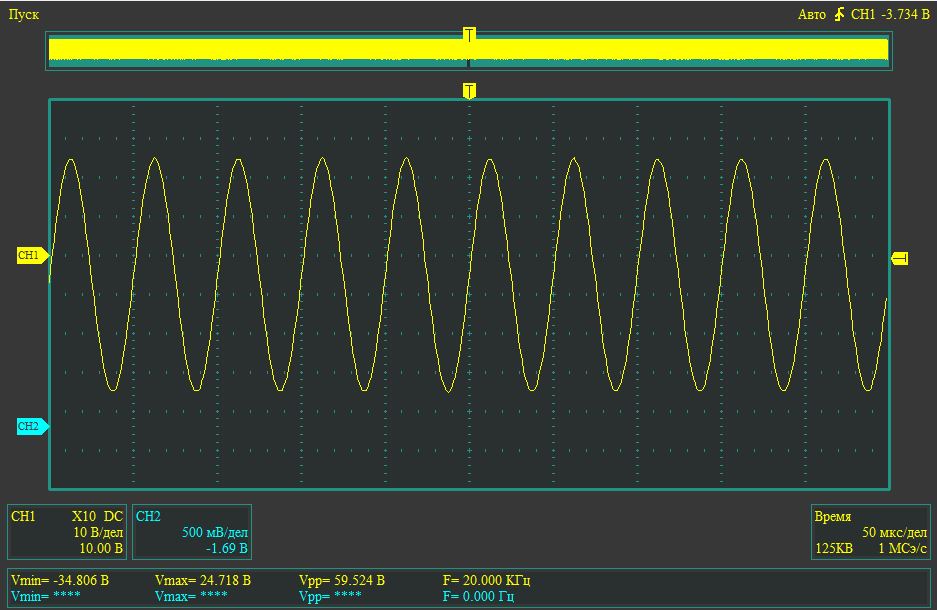The width and height of the screenshot is (937, 610).
Task: Click the CH2 frequency 'F= 0.000 Гц'
Action: click(x=478, y=596)
